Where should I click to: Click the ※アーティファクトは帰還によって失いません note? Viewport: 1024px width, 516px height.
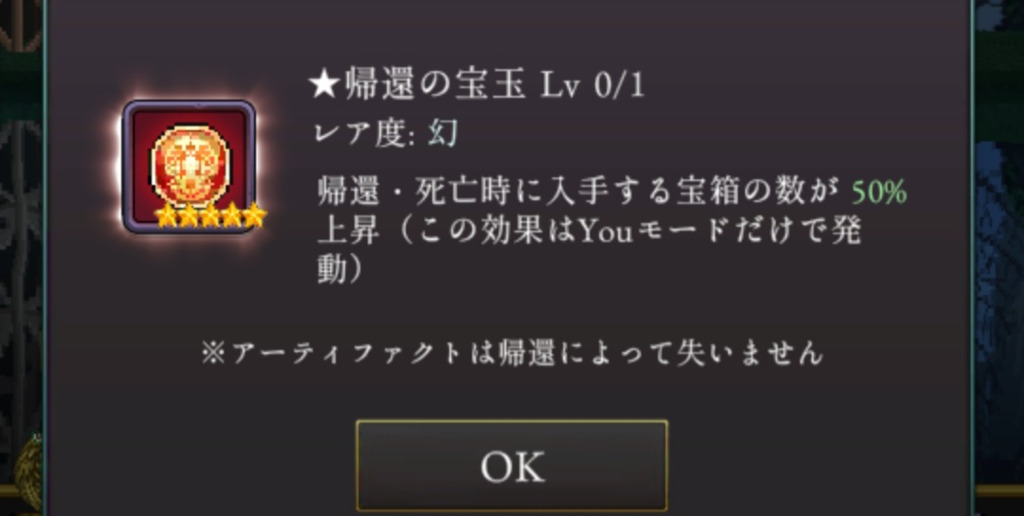(x=512, y=353)
